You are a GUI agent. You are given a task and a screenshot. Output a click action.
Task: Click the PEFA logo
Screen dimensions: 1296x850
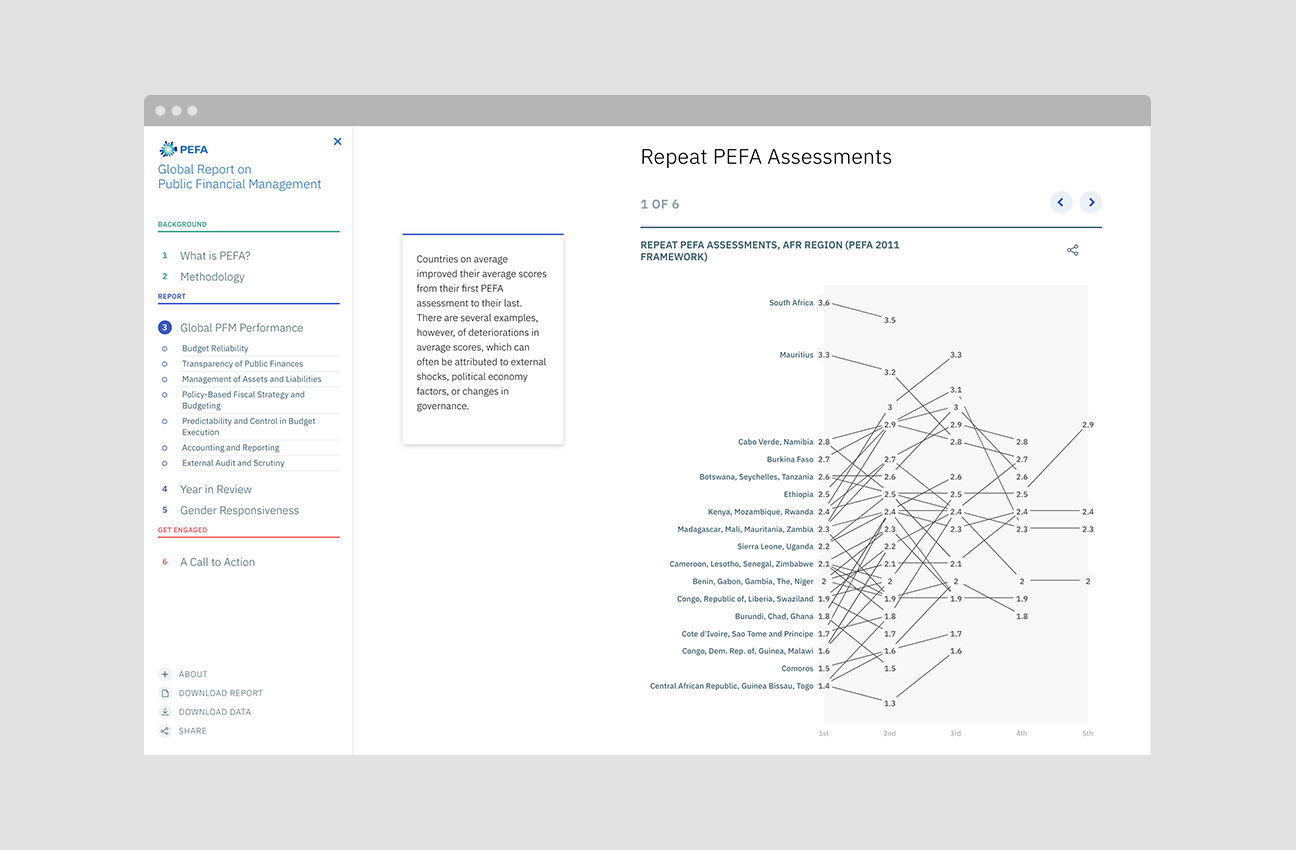coord(183,150)
